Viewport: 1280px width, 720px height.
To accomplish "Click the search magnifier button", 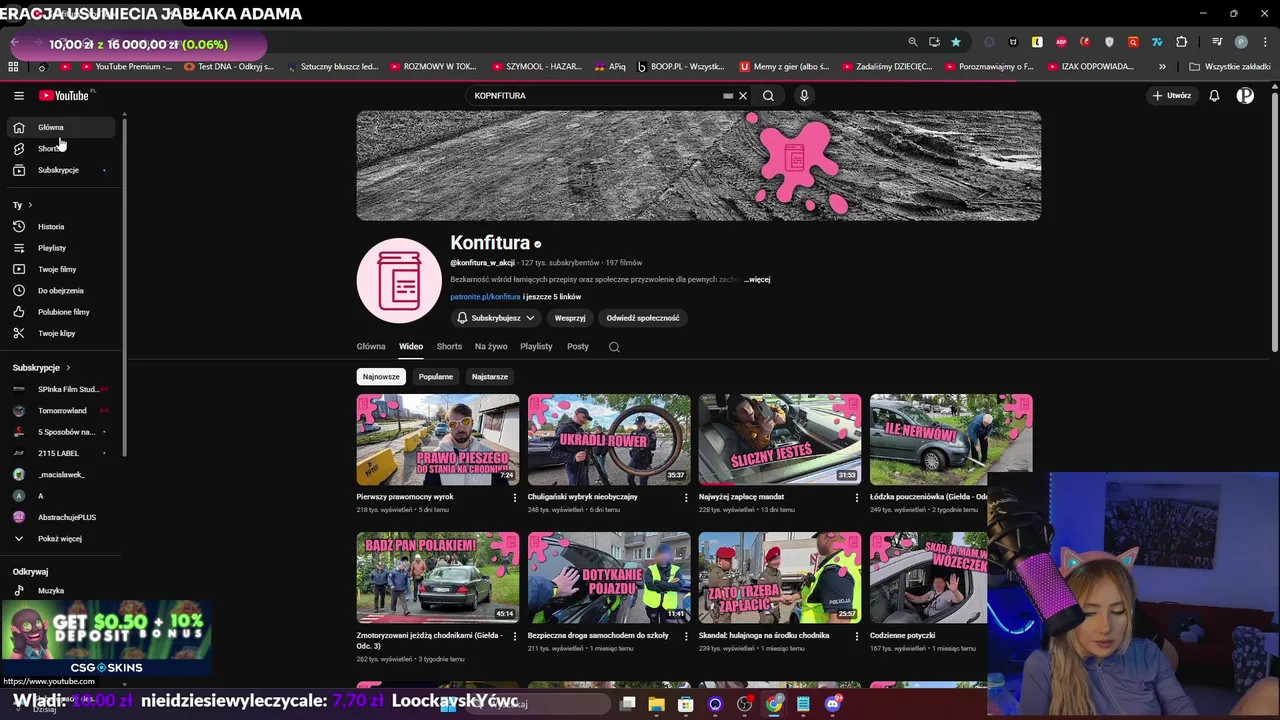I will pos(768,96).
